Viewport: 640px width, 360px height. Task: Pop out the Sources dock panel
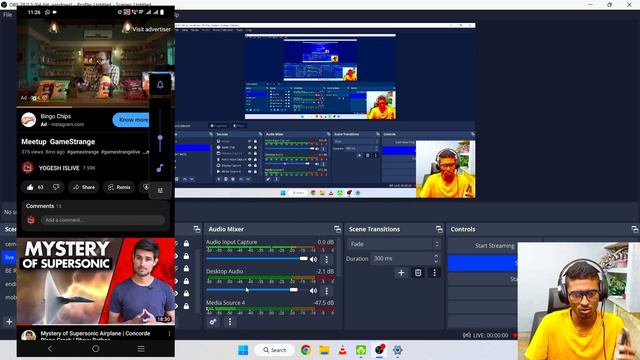click(197, 229)
